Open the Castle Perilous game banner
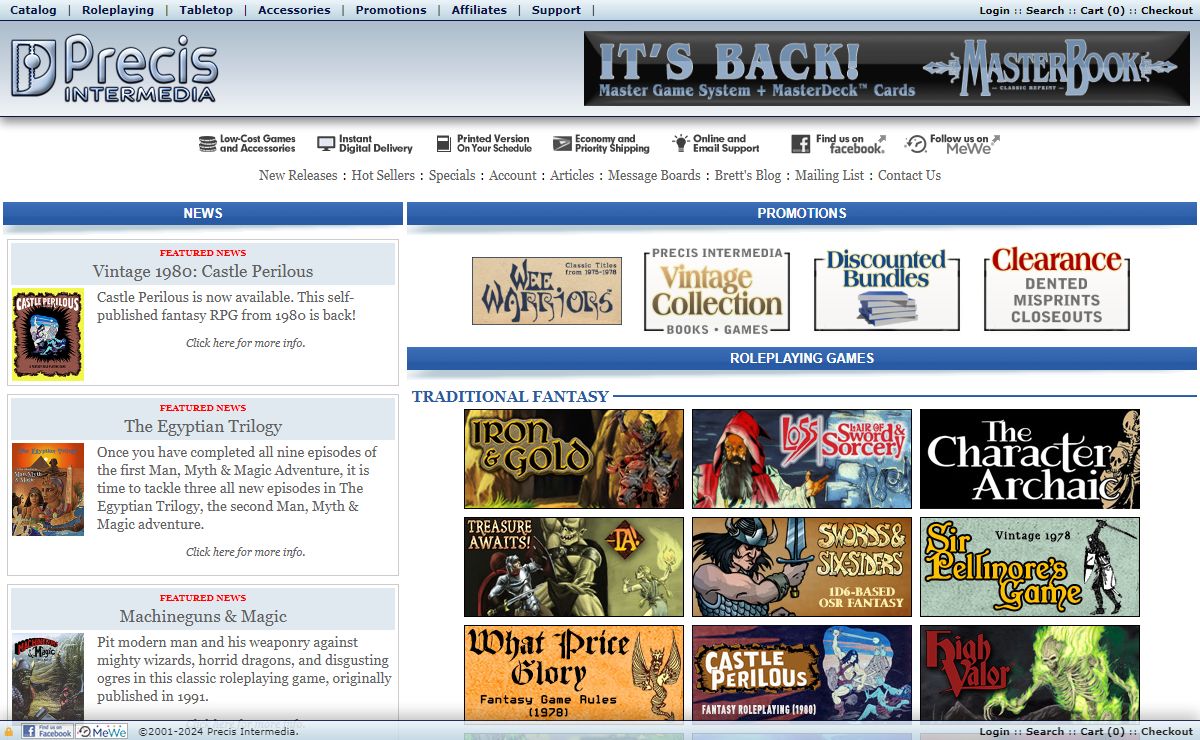This screenshot has width=1200, height=740. pos(802,673)
